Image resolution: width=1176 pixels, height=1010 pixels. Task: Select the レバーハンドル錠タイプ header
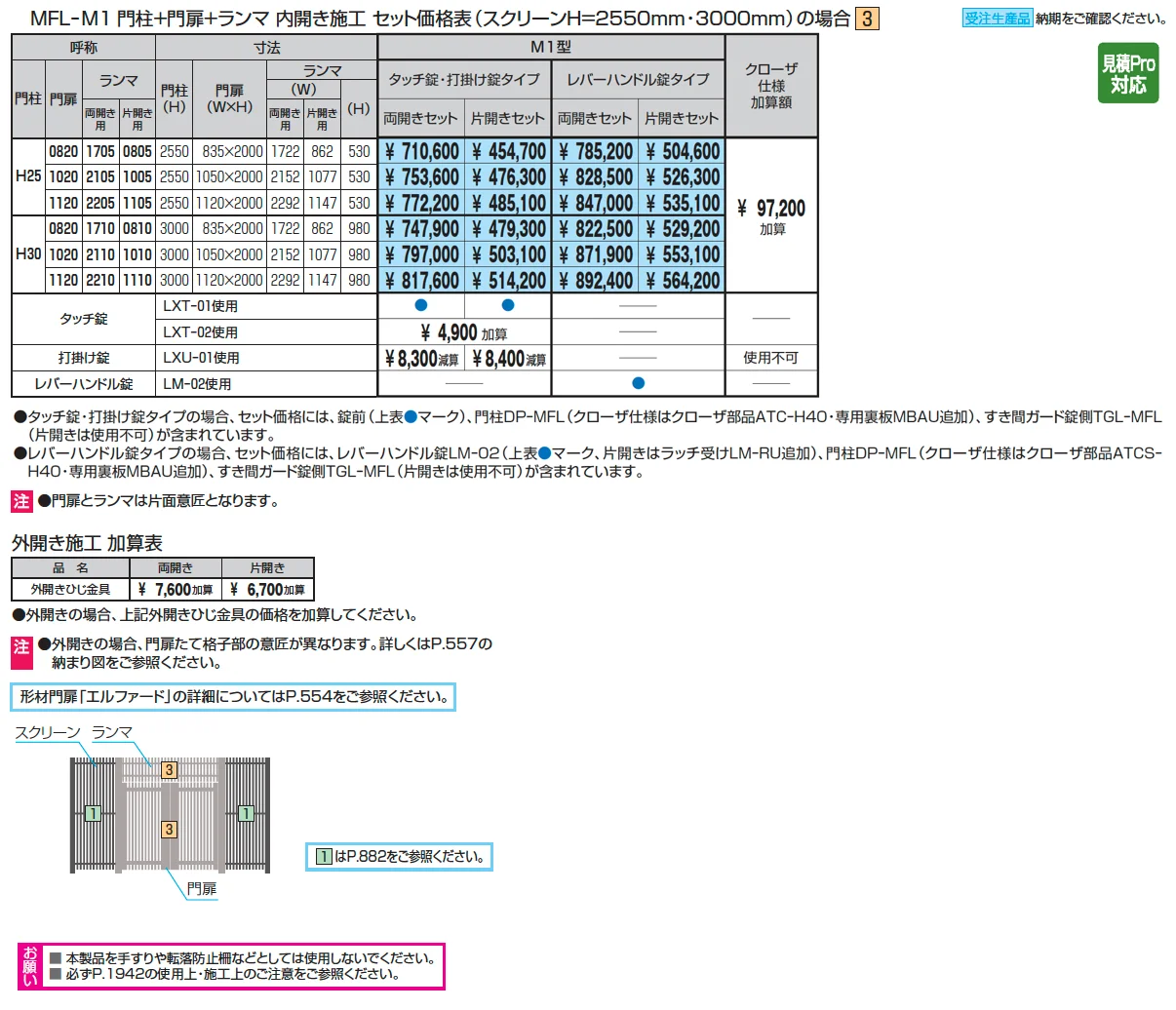click(639, 80)
